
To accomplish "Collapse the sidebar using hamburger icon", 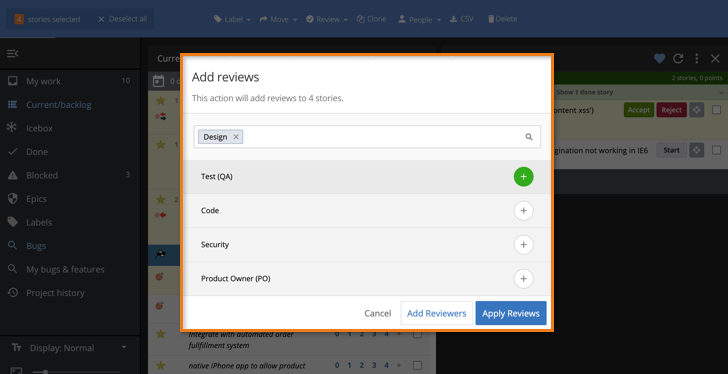I will coord(13,54).
